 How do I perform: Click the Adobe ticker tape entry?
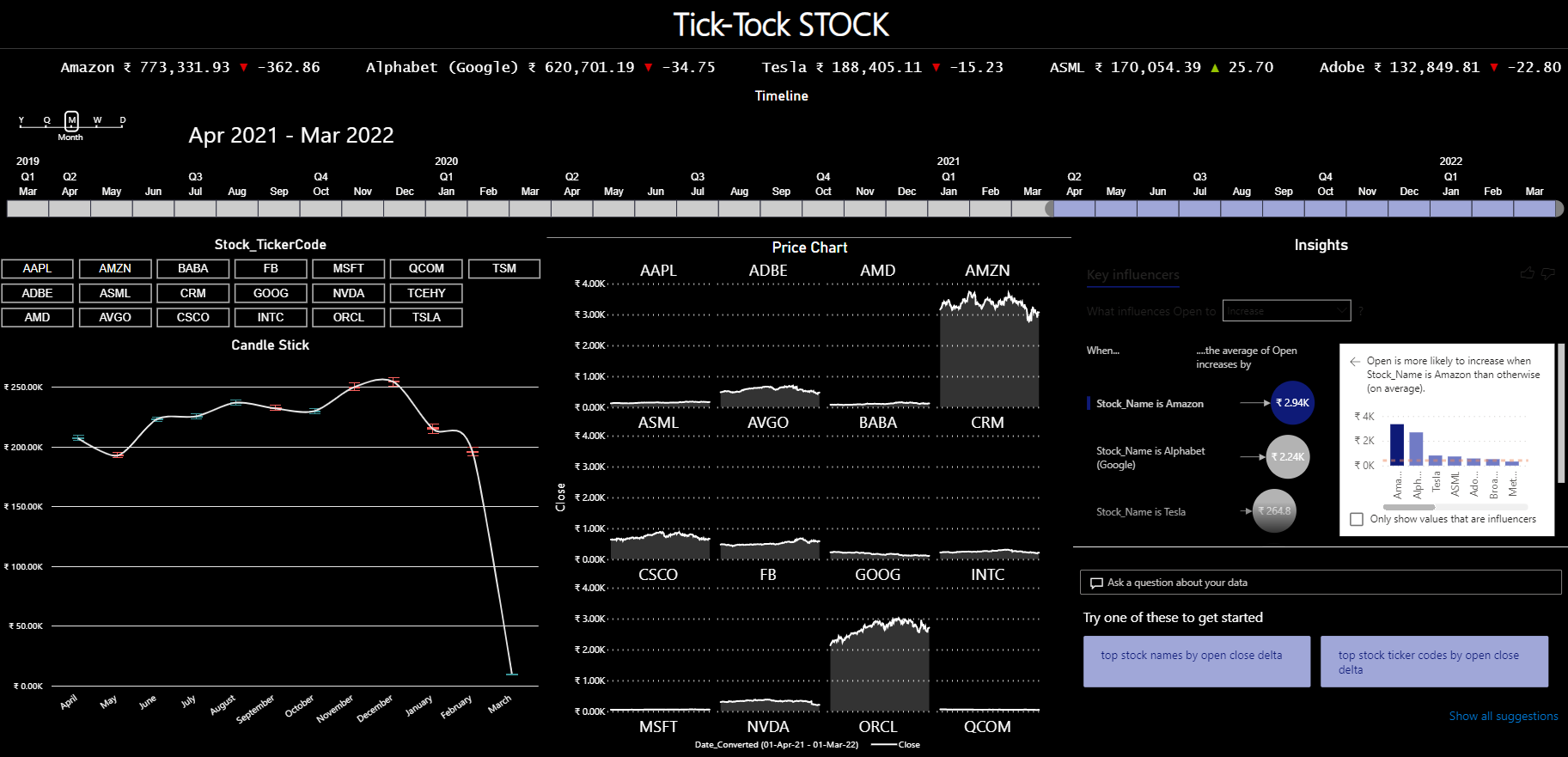[1440, 67]
